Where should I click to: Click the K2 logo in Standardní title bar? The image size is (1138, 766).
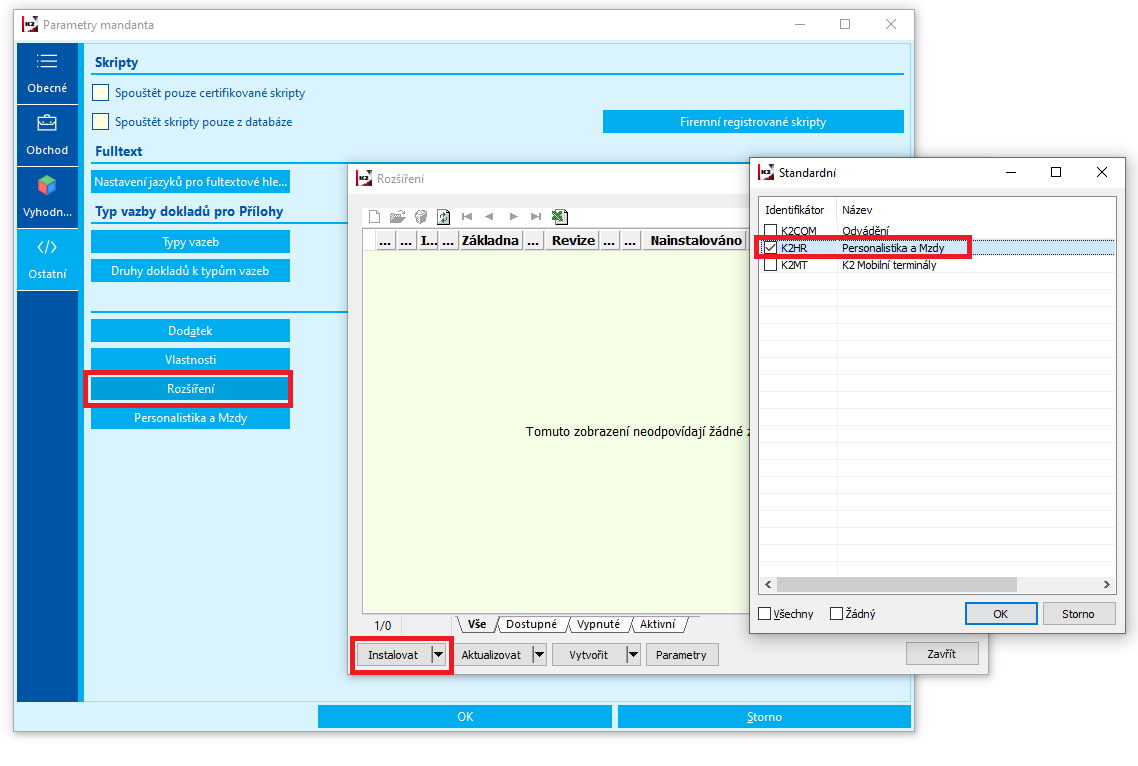click(x=766, y=172)
